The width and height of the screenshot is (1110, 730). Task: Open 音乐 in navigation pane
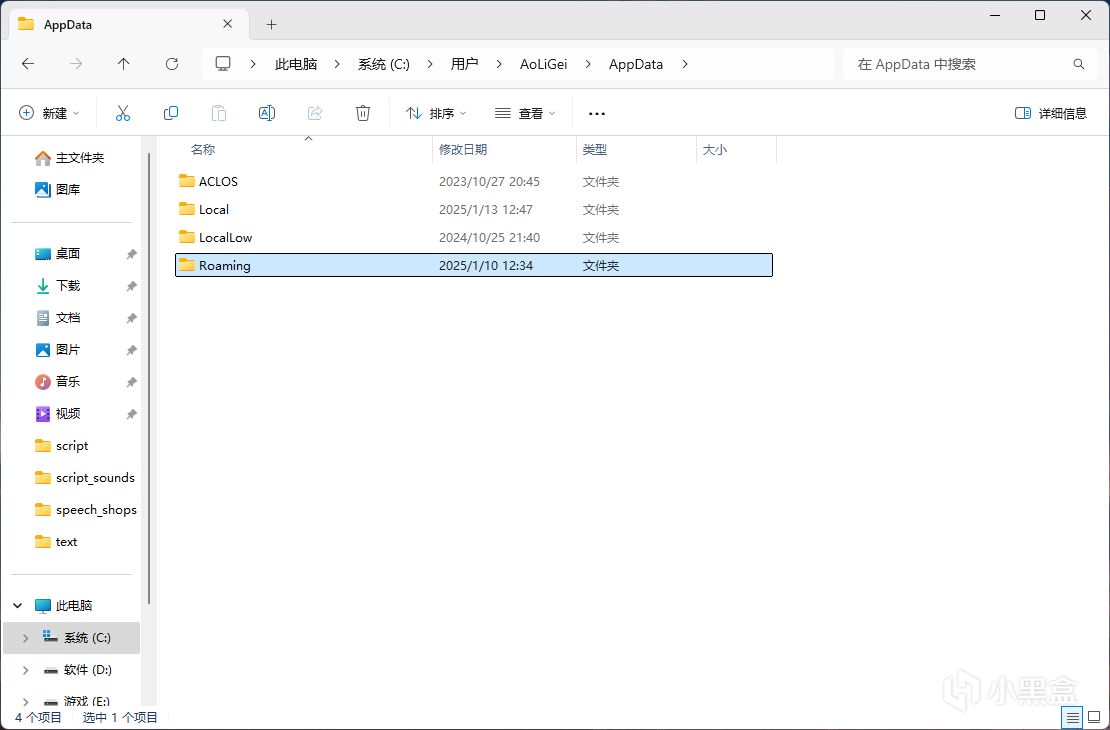coord(71,381)
